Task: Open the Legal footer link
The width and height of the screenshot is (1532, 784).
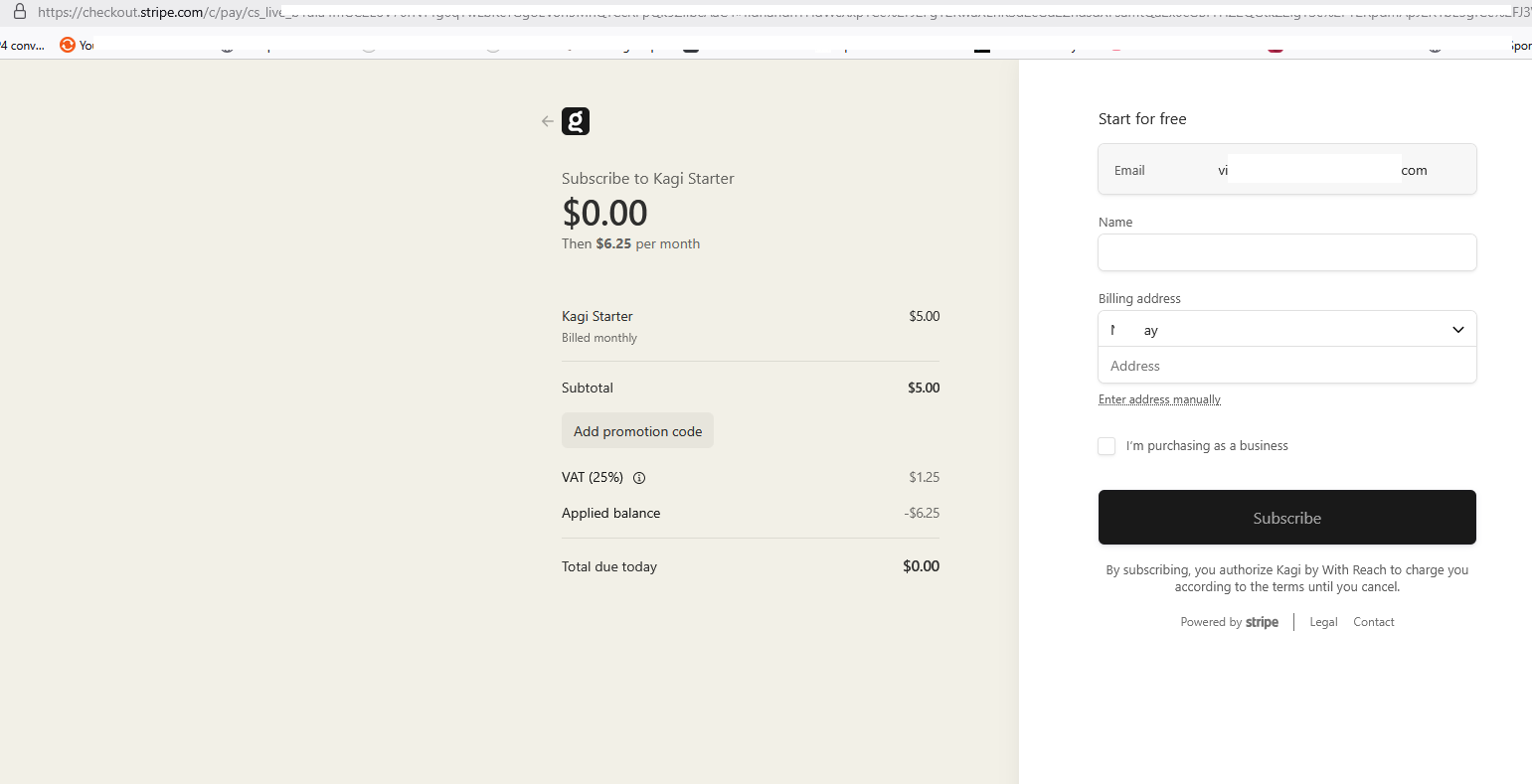Action: click(x=1323, y=622)
